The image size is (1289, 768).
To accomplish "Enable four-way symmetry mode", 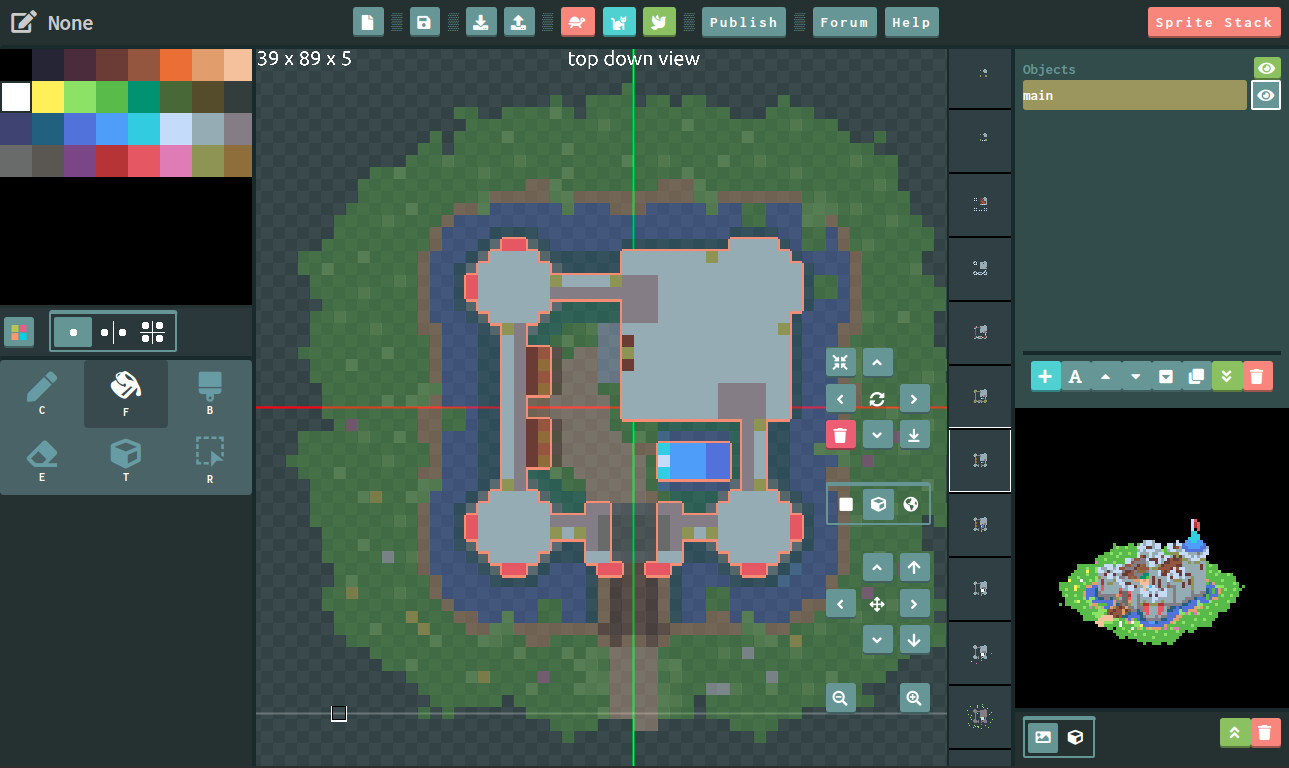I will 153,332.
